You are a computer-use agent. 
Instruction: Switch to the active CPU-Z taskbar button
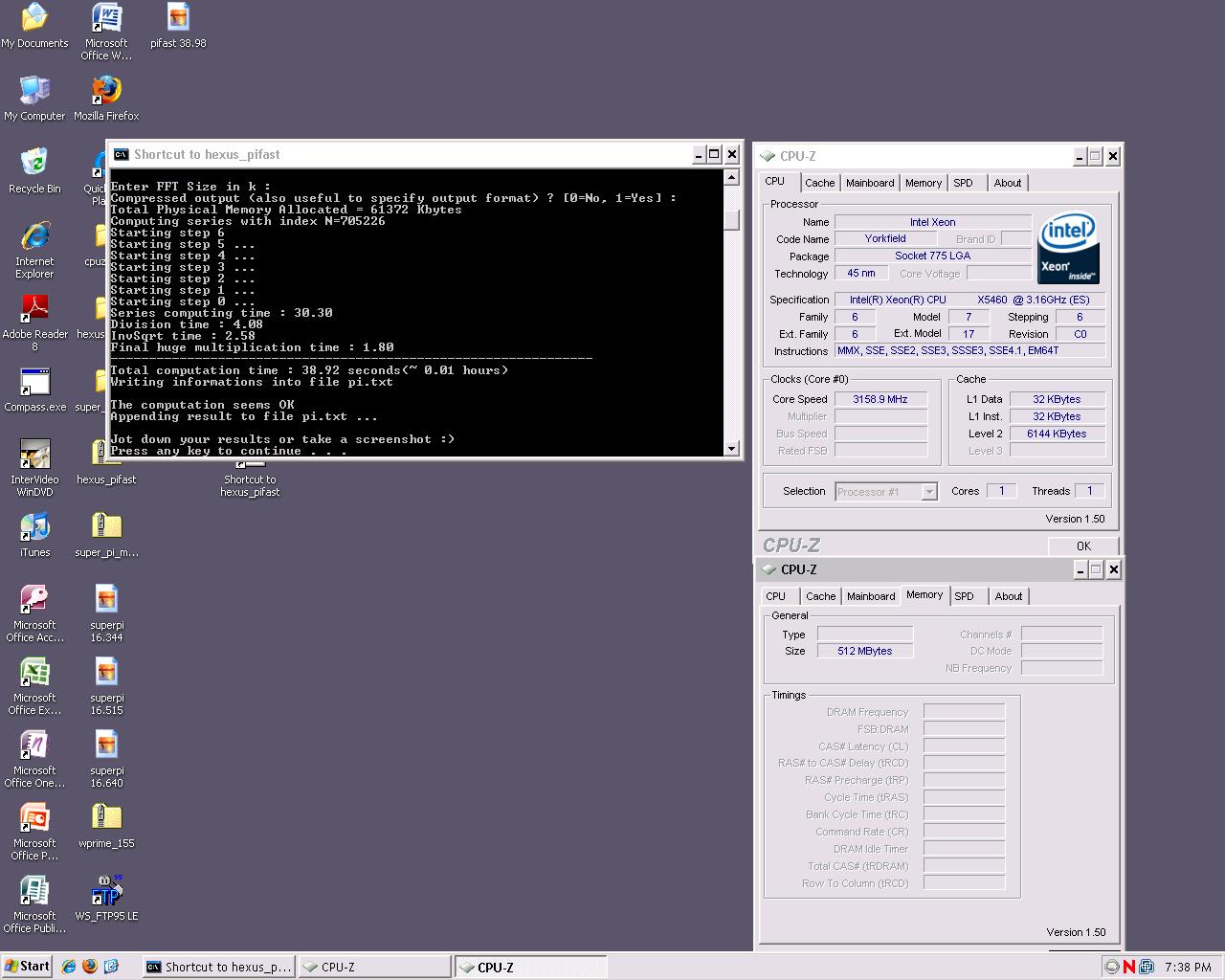tap(530, 967)
